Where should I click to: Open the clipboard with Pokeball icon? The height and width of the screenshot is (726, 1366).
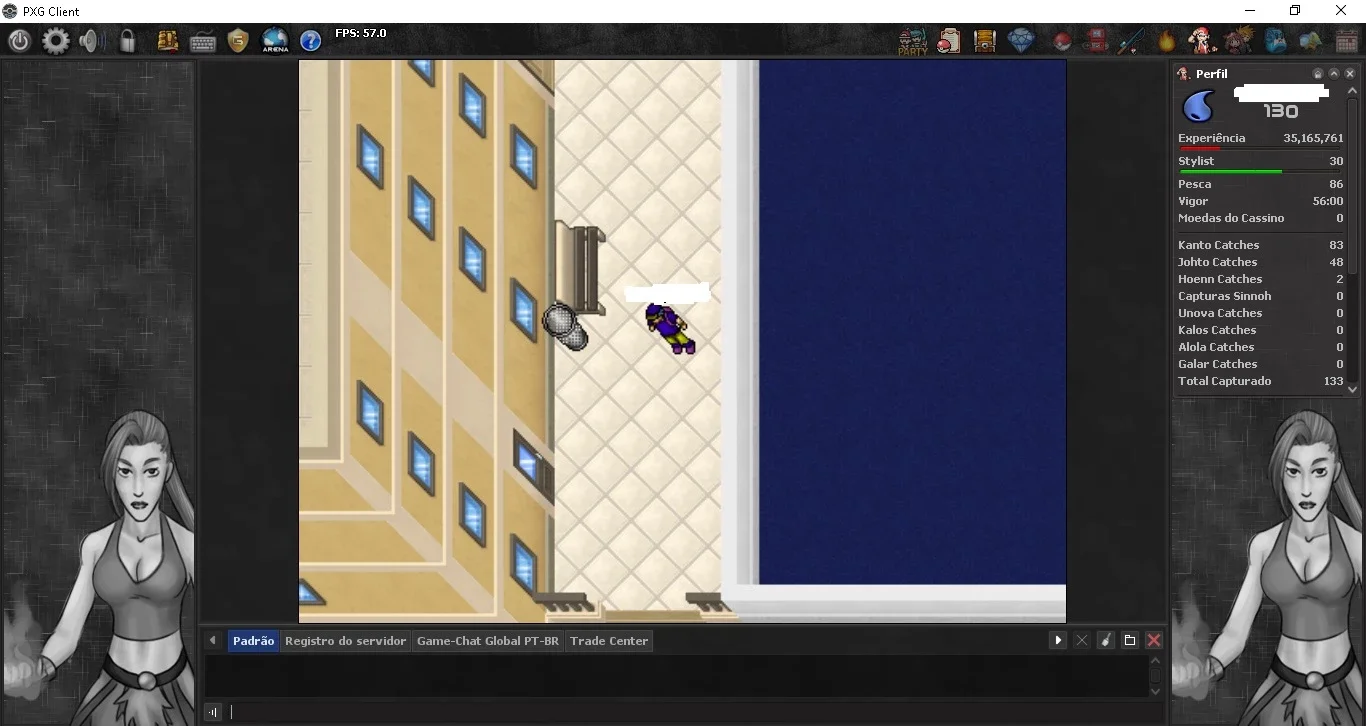pos(949,41)
